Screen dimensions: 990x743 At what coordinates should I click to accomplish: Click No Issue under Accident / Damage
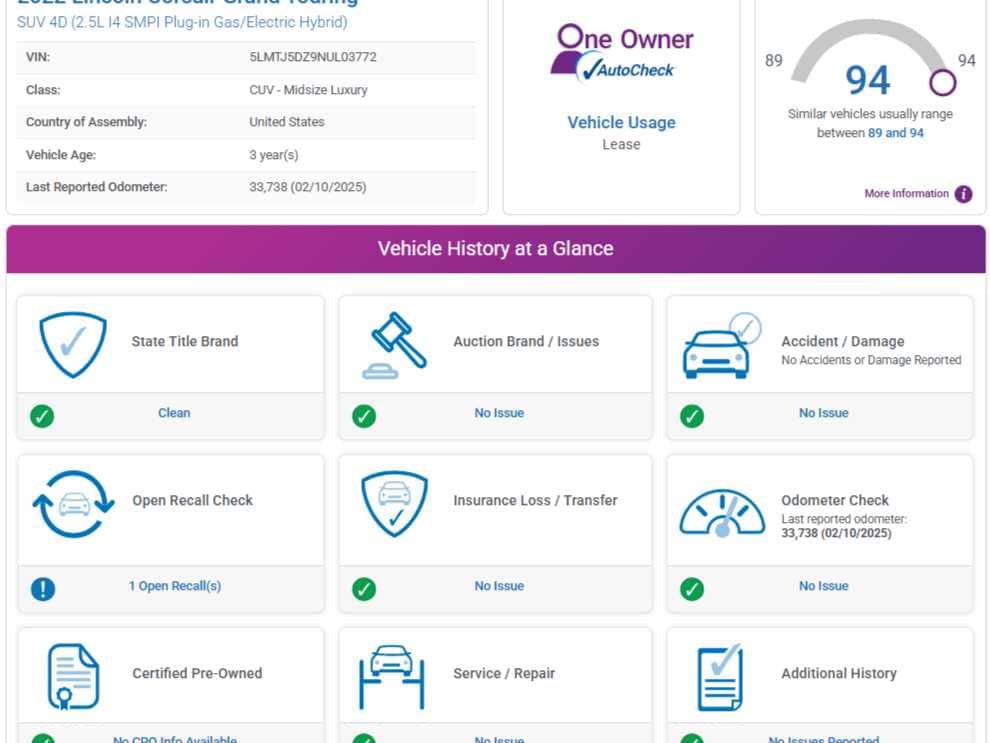824,413
